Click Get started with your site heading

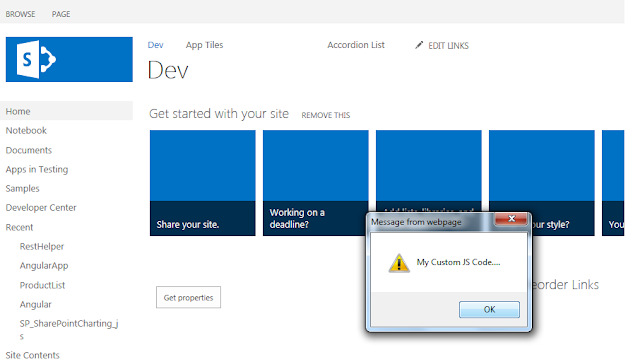point(219,113)
